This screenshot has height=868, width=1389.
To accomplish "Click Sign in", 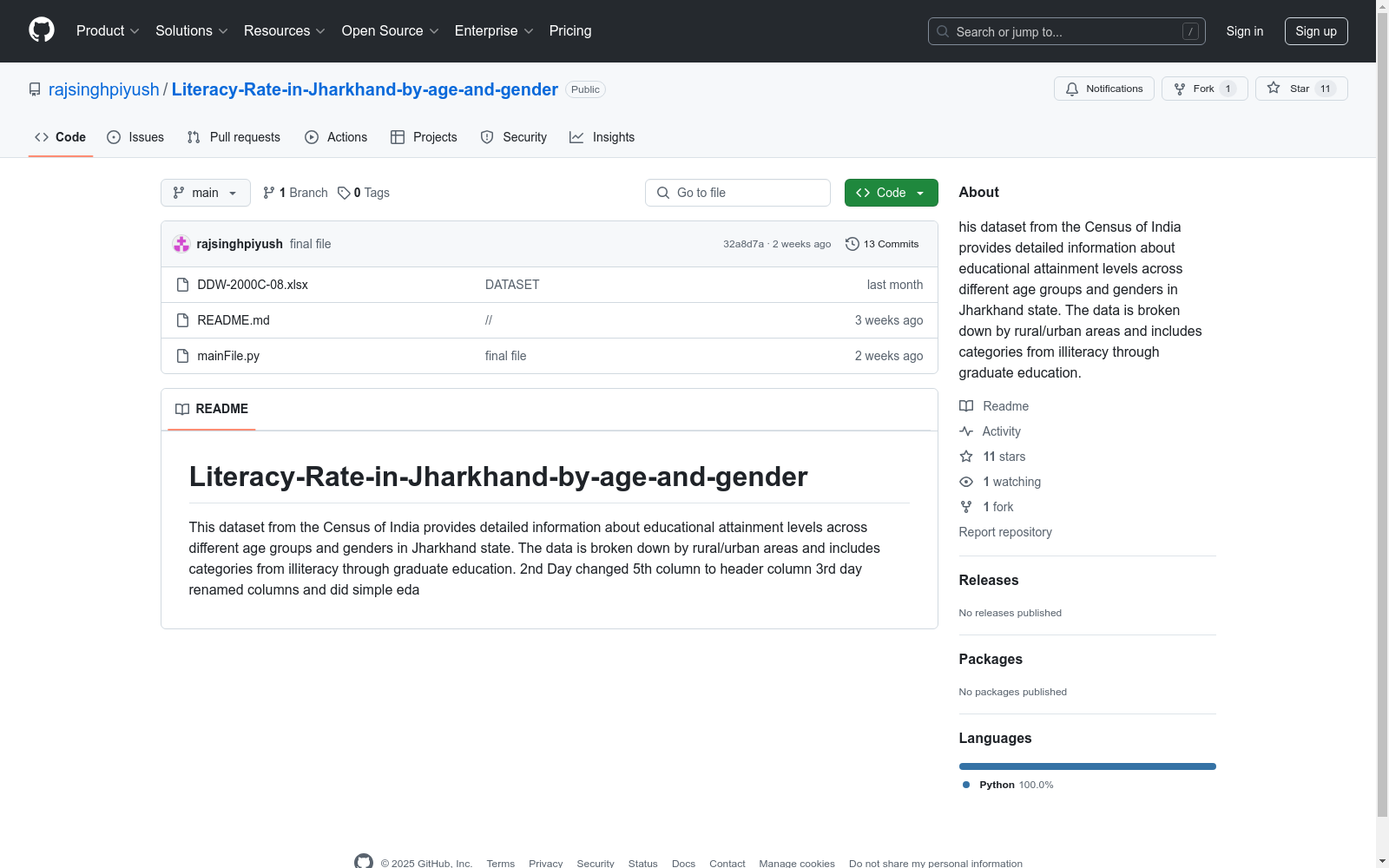I will pyautogui.click(x=1245, y=31).
